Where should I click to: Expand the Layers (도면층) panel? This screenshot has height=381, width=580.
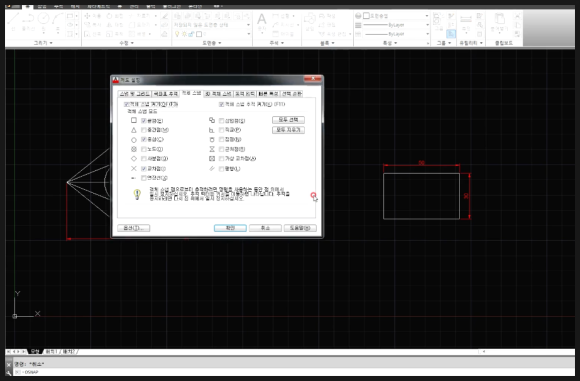click(x=212, y=43)
